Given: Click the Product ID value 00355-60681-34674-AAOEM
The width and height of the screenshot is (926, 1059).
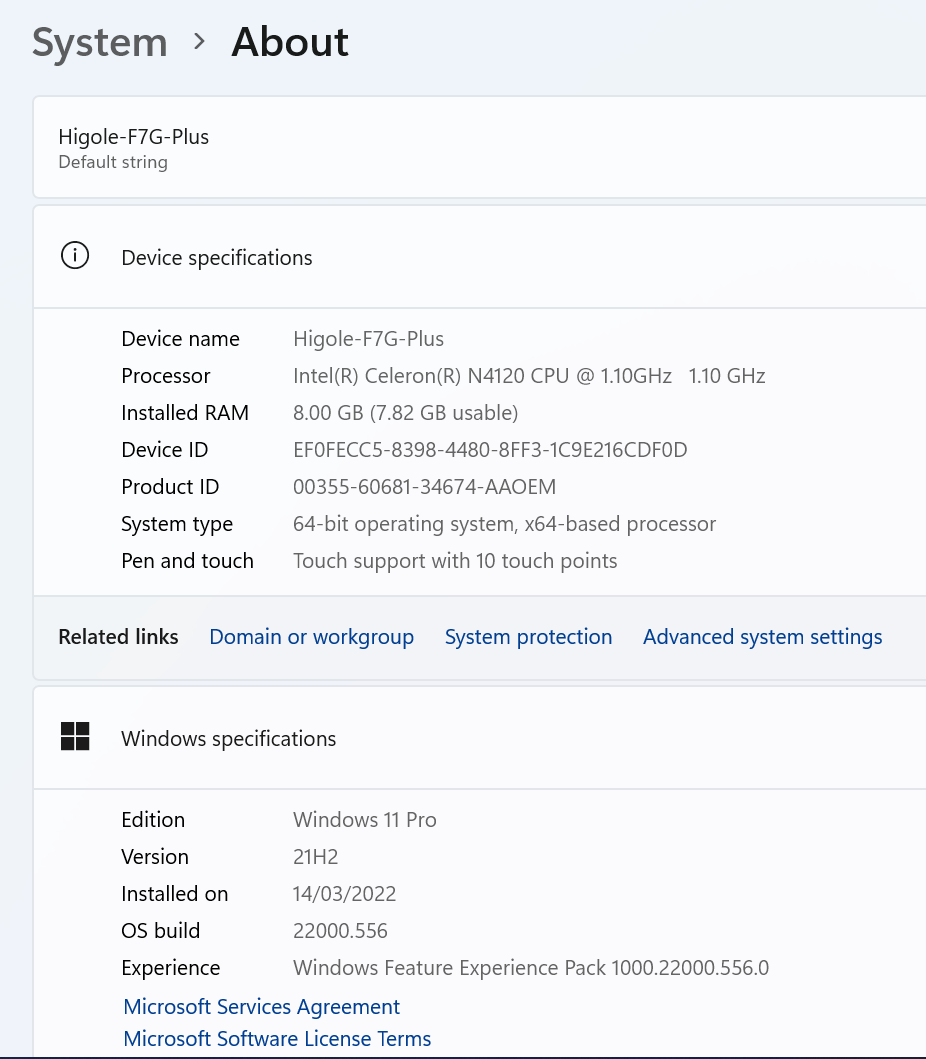Looking at the screenshot, I should (x=424, y=487).
